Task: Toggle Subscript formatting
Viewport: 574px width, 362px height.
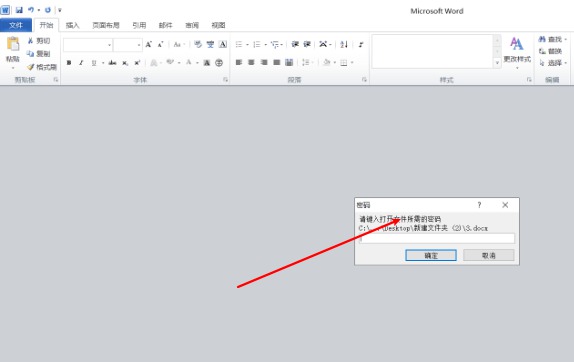Action: [x=125, y=63]
